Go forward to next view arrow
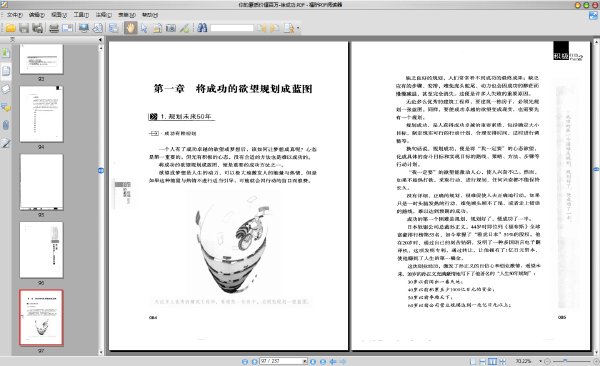 343,361
